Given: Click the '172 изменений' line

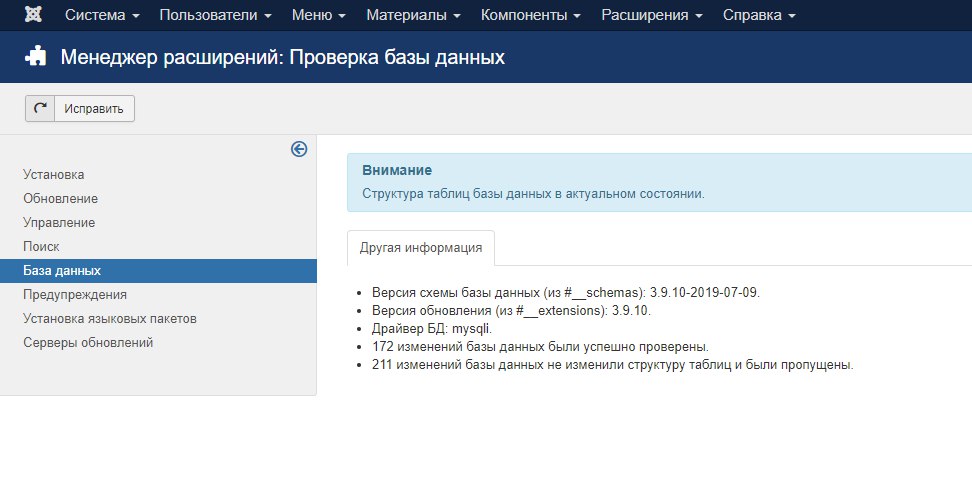Looking at the screenshot, I should coord(540,347).
